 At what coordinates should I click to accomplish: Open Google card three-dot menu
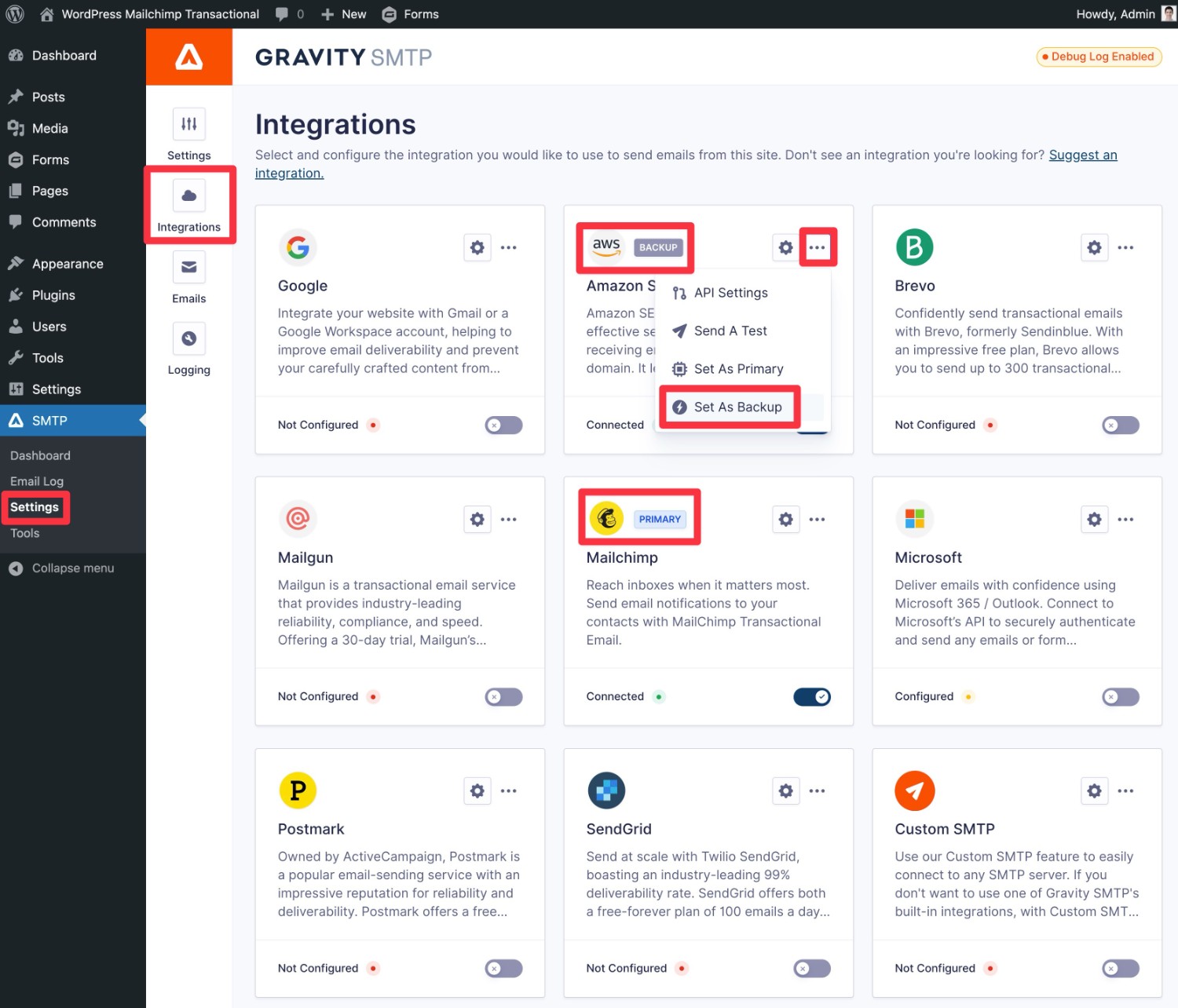509,248
